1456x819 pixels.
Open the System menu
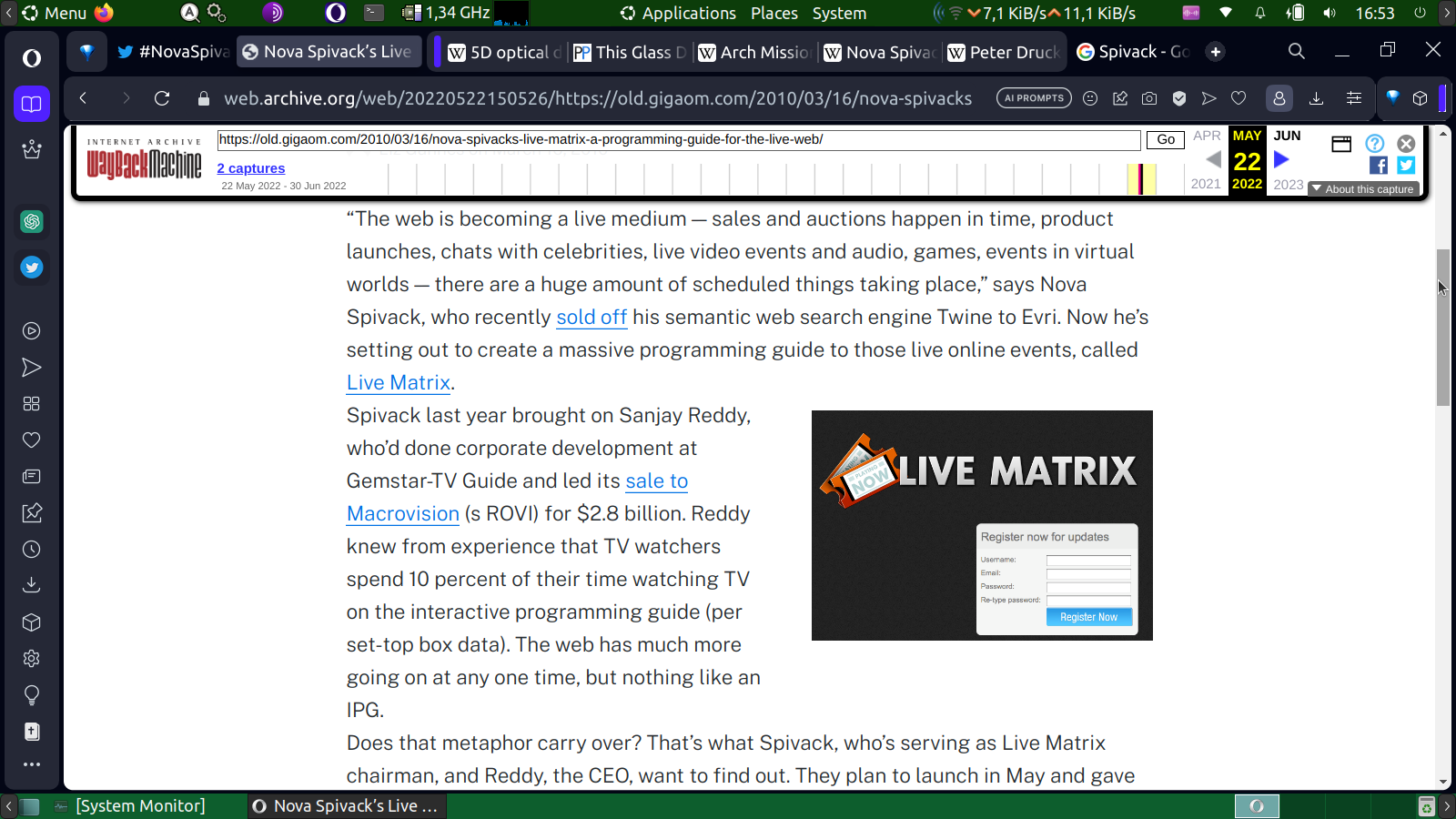tap(839, 13)
